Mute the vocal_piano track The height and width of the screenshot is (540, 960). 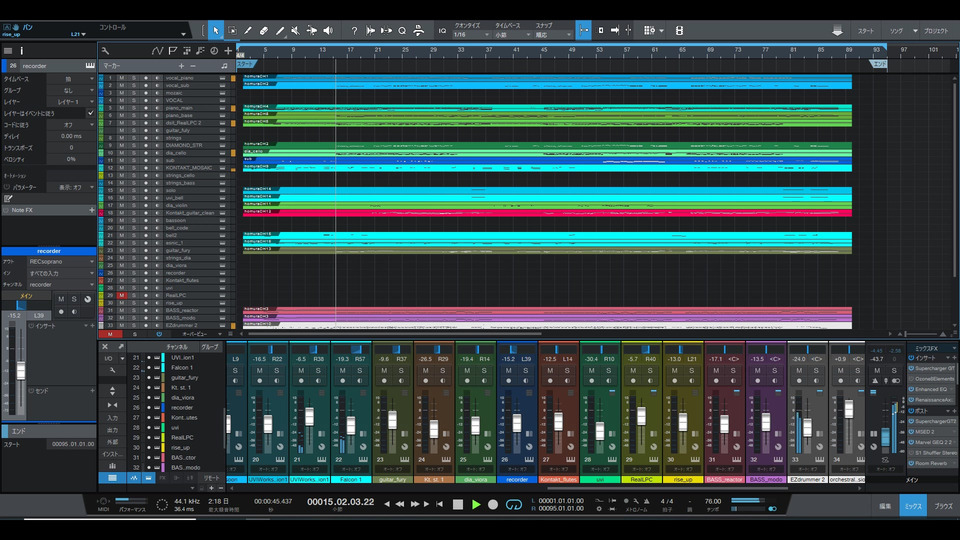point(121,77)
